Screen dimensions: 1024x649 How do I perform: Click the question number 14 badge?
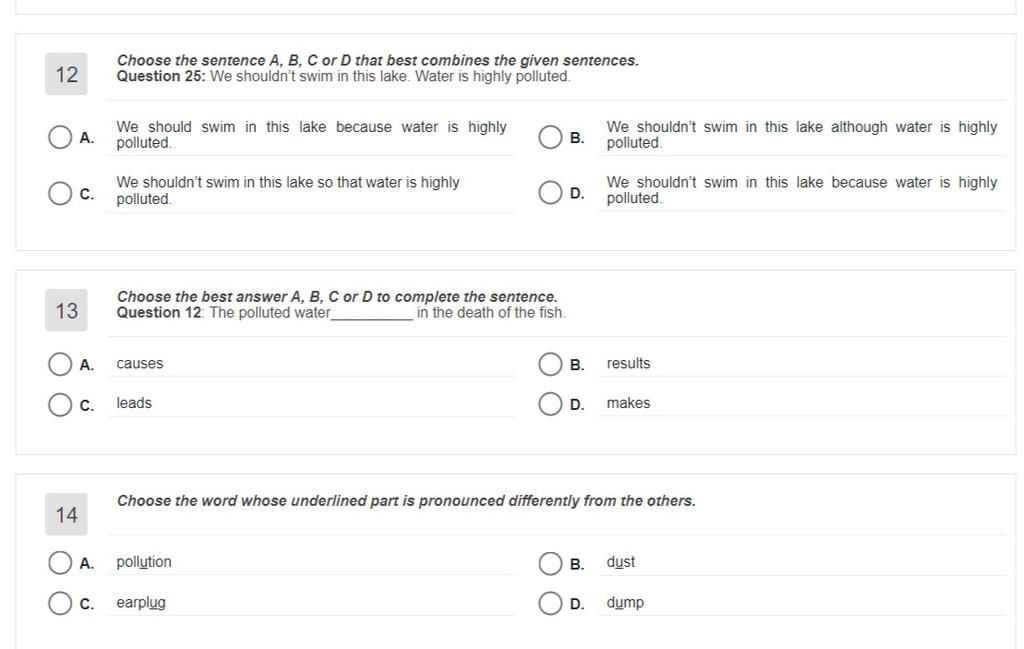(66, 514)
